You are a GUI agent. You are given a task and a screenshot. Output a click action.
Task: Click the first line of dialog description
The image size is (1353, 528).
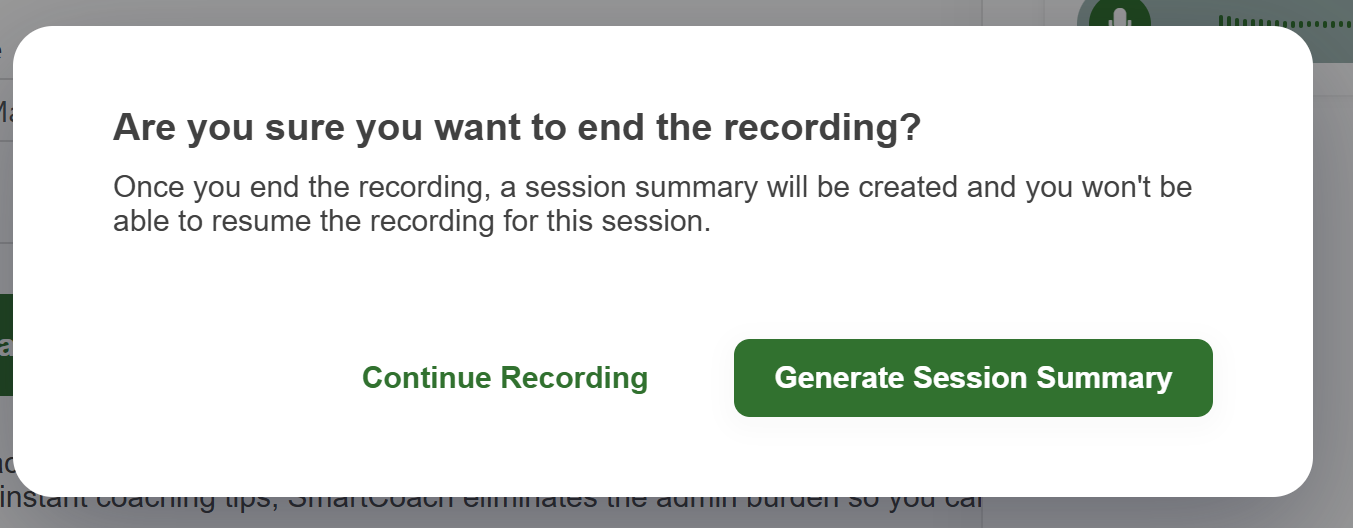click(x=652, y=188)
